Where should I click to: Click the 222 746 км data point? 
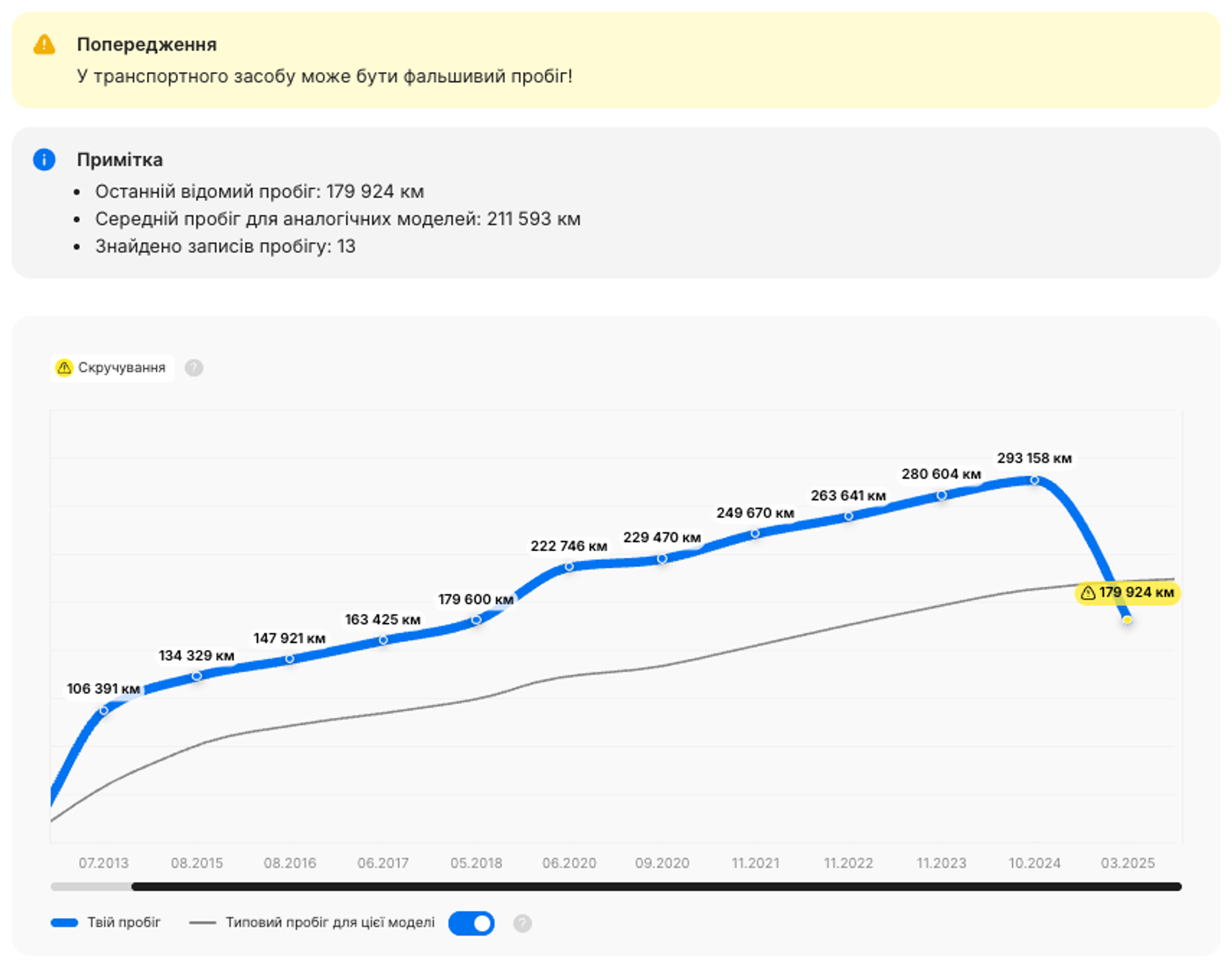[569, 567]
